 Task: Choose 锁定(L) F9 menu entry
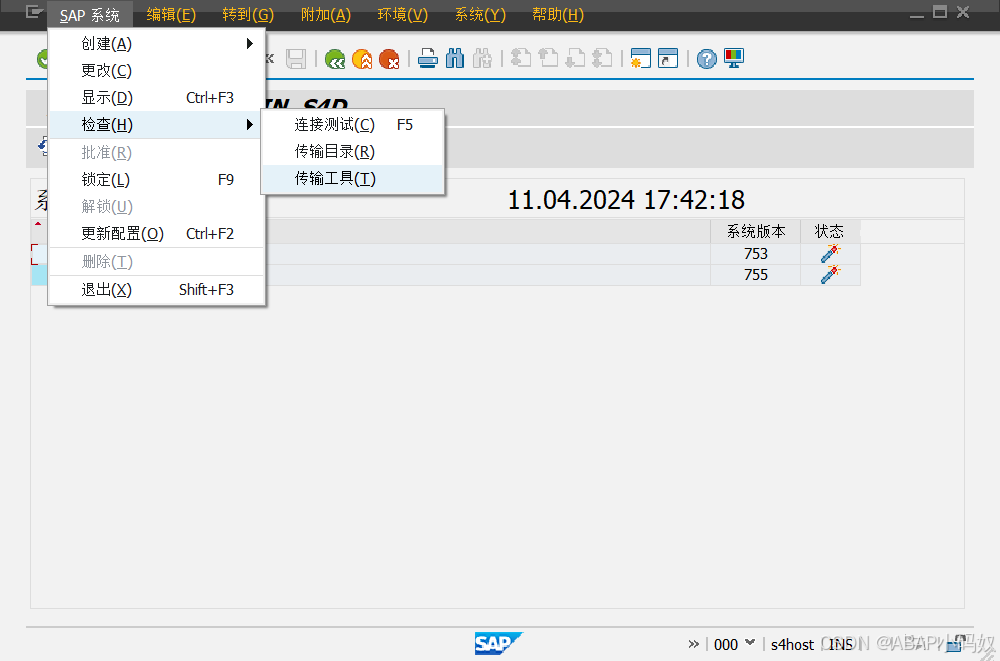click(x=157, y=180)
